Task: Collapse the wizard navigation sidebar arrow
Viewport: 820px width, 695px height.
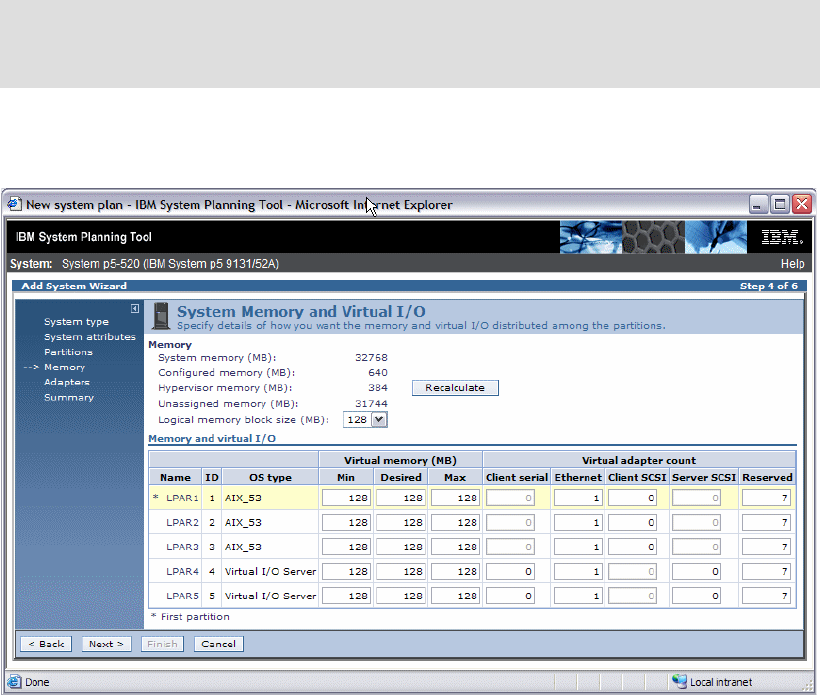Action: pyautogui.click(x=135, y=309)
